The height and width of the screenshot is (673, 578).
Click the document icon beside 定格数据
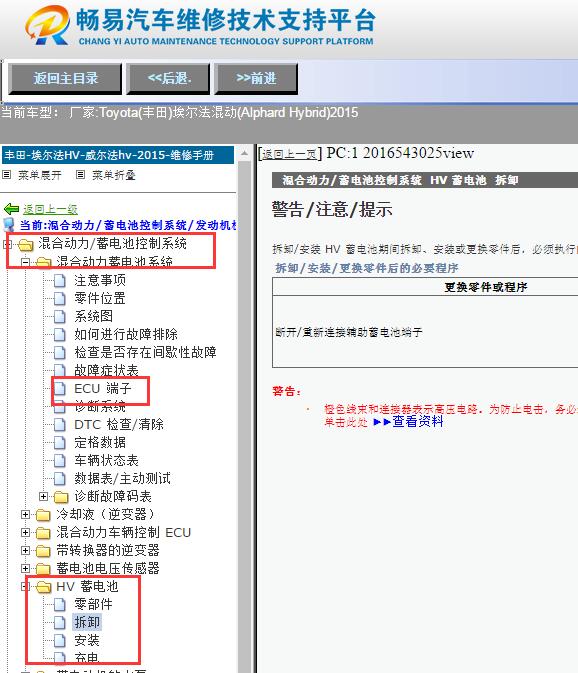[x=60, y=443]
